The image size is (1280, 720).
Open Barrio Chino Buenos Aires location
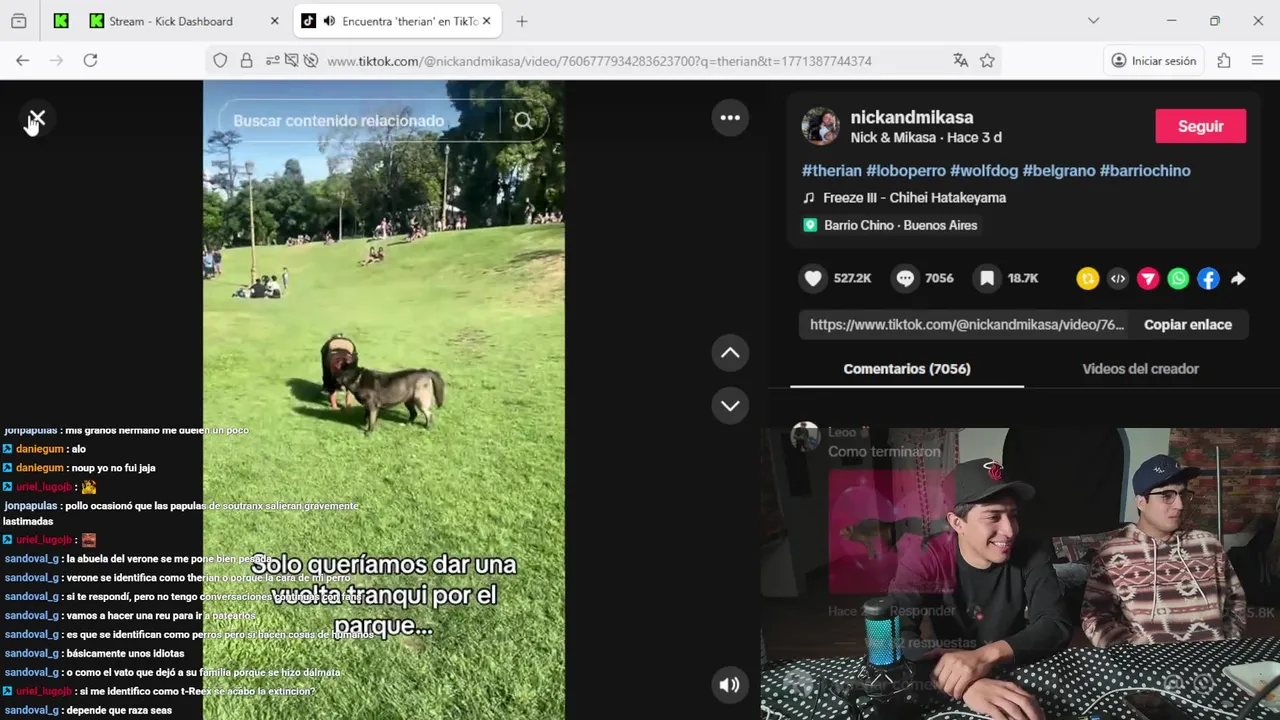click(x=891, y=225)
